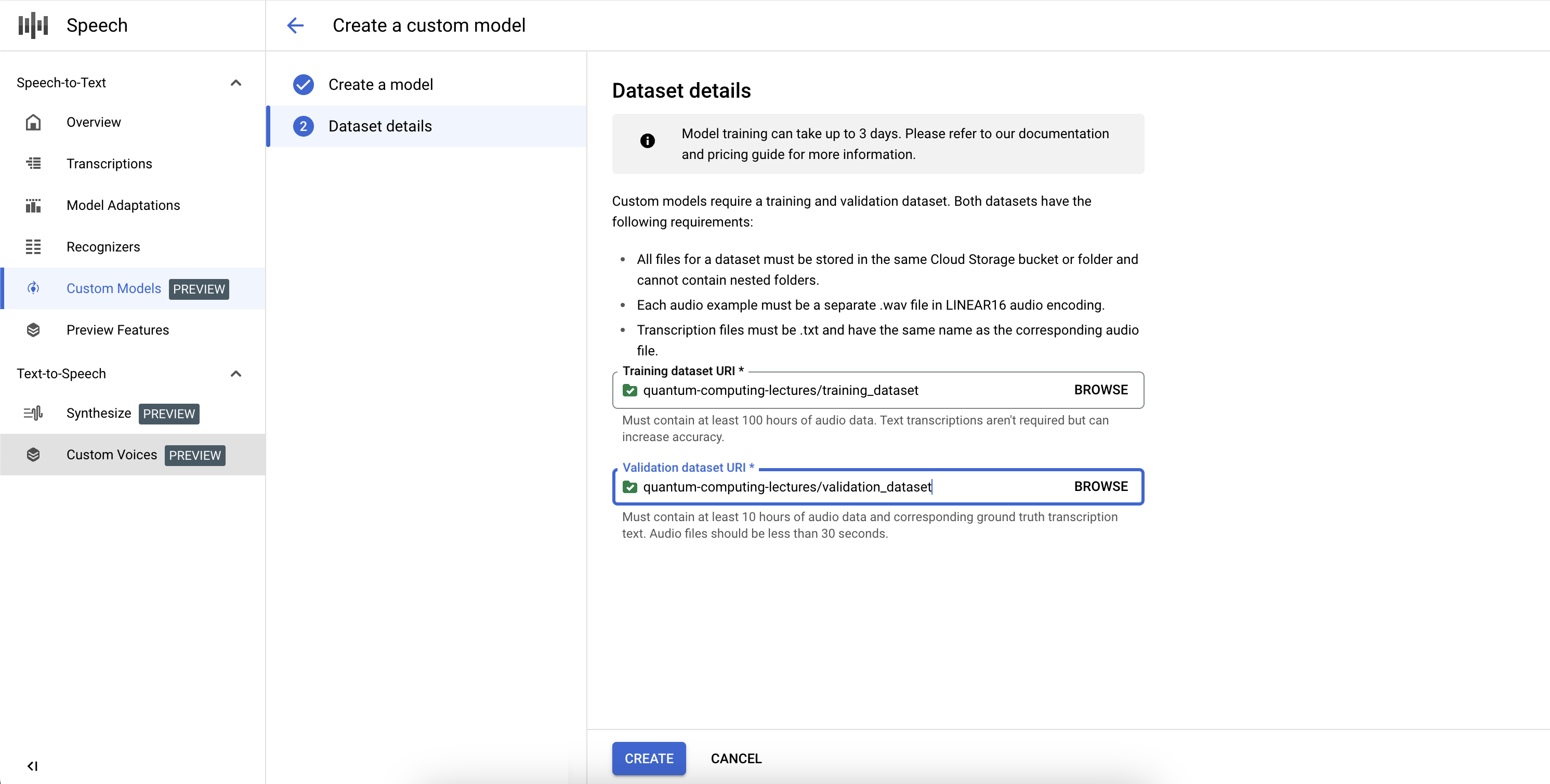Click Custom Models sidebar icon
The height and width of the screenshot is (784, 1550).
pos(35,288)
